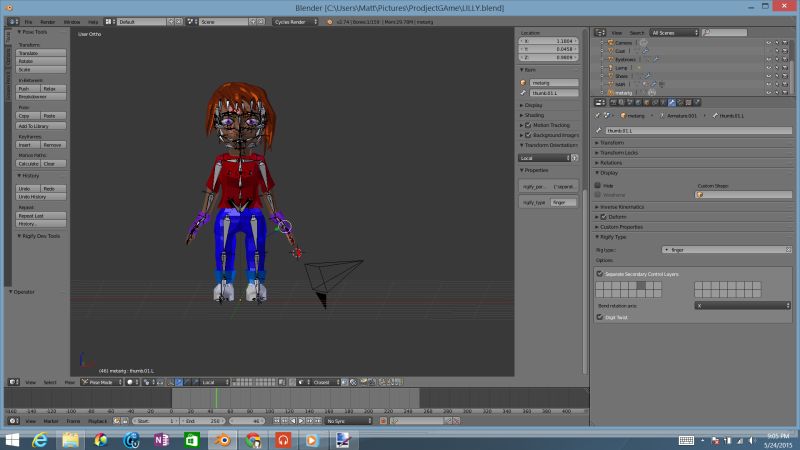Open the File menu

tap(29, 22)
